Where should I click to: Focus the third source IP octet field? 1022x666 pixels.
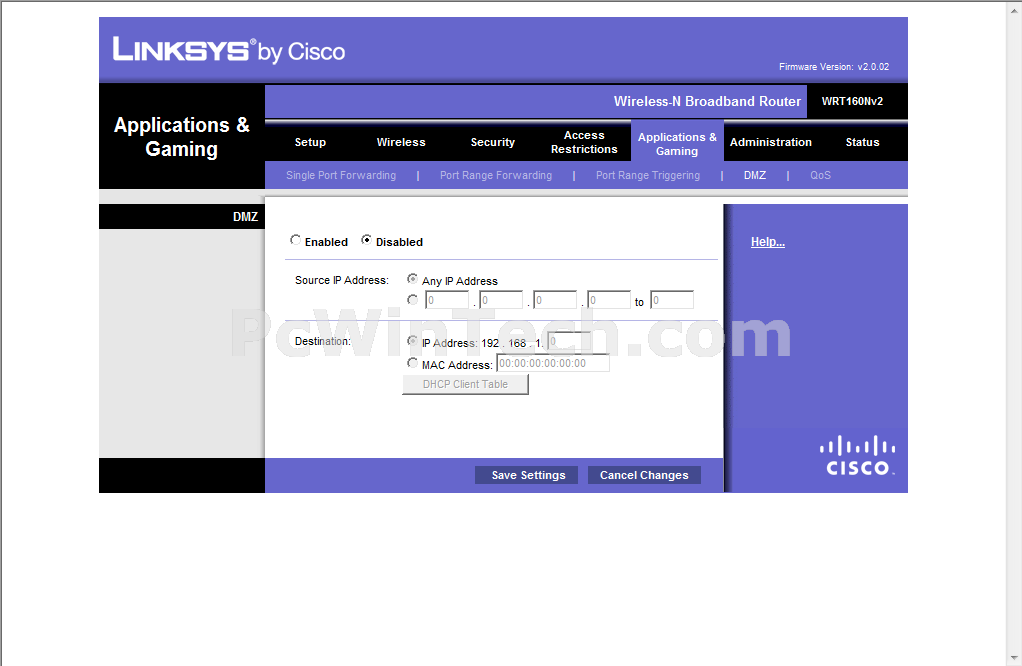[555, 300]
